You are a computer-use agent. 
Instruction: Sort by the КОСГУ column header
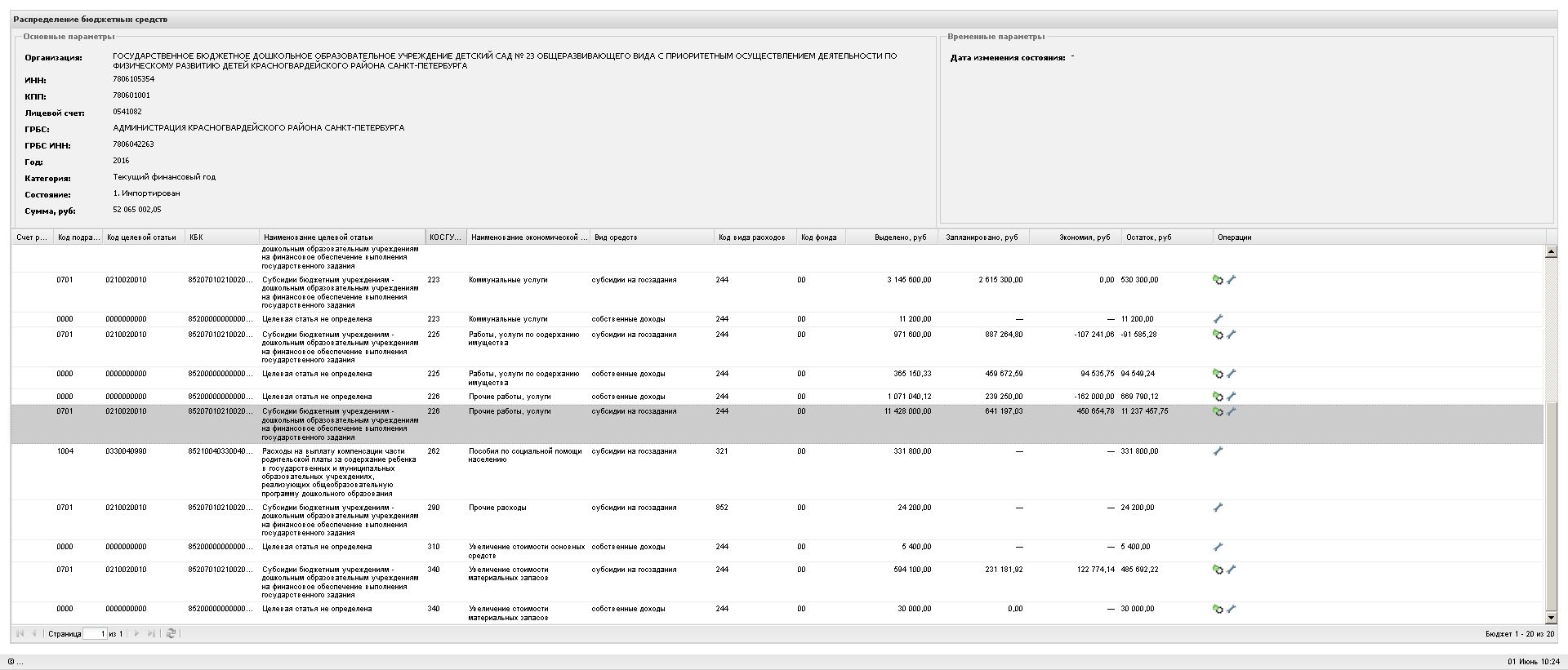click(446, 237)
